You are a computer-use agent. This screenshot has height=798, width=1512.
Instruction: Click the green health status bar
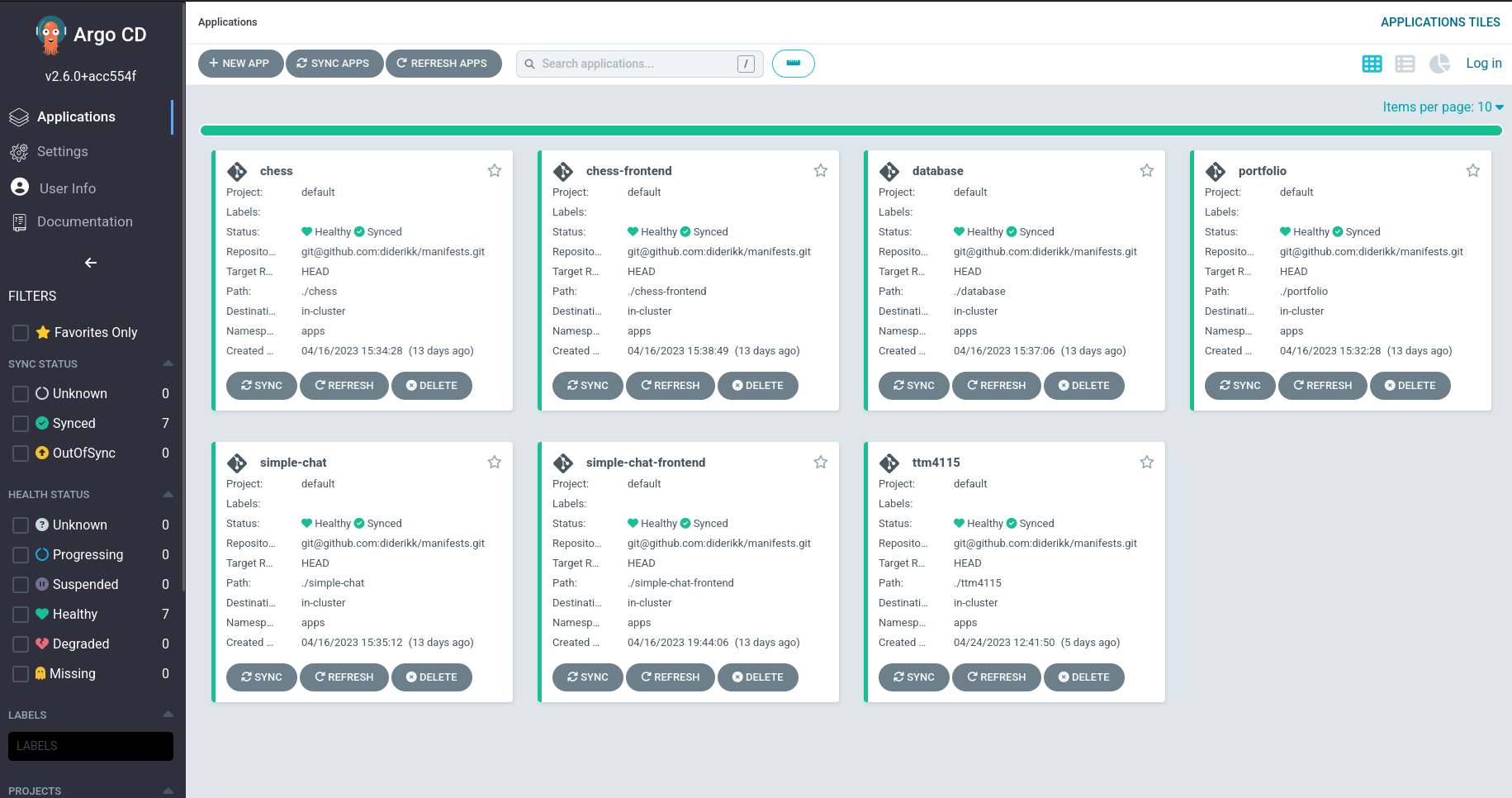coord(851,131)
